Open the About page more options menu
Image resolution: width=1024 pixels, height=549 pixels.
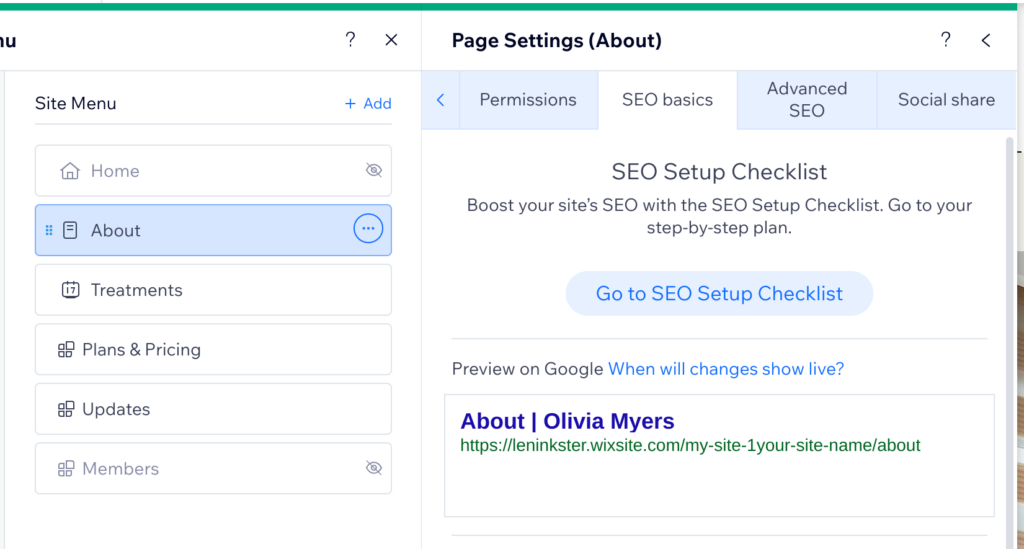(368, 229)
